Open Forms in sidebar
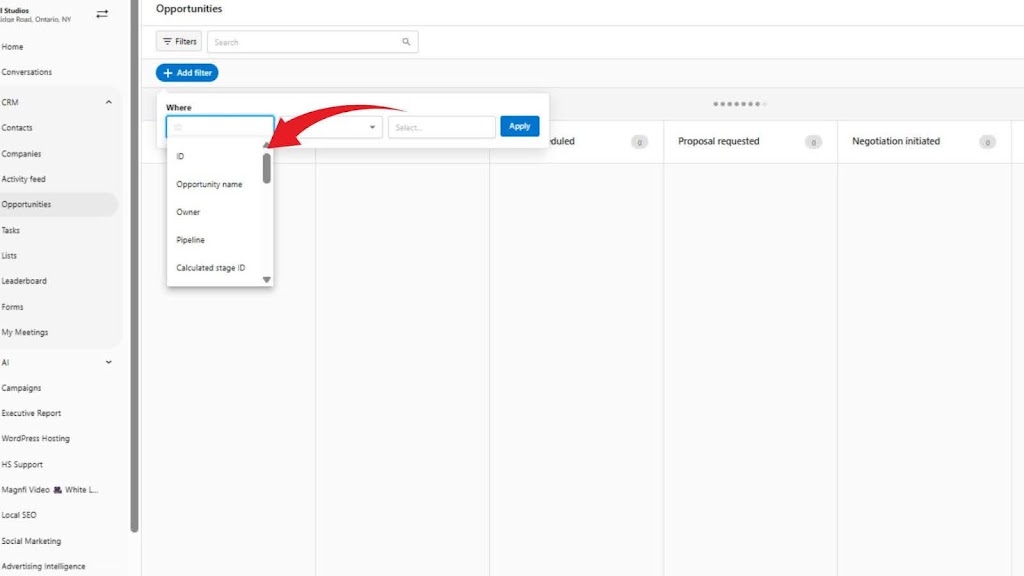This screenshot has width=1024, height=576. point(12,306)
